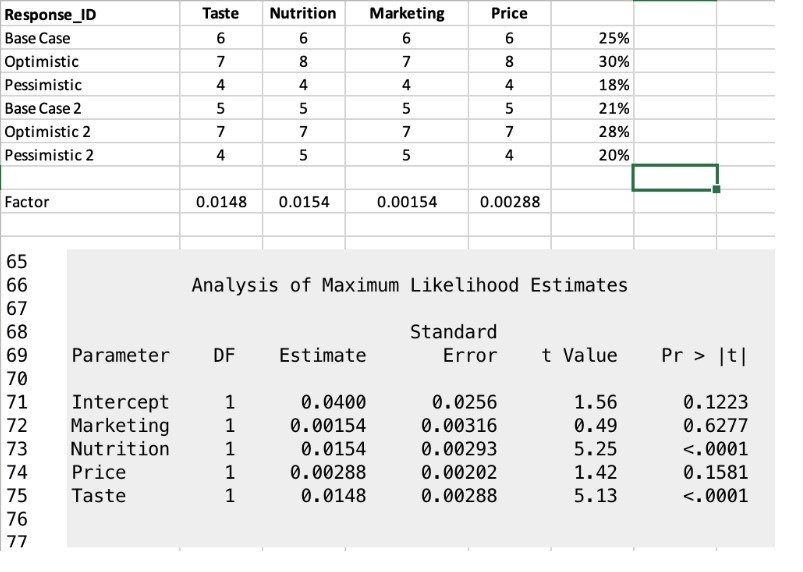Click the 'Base Case 2' row label
The height and width of the screenshot is (572, 803).
[x=43, y=109]
